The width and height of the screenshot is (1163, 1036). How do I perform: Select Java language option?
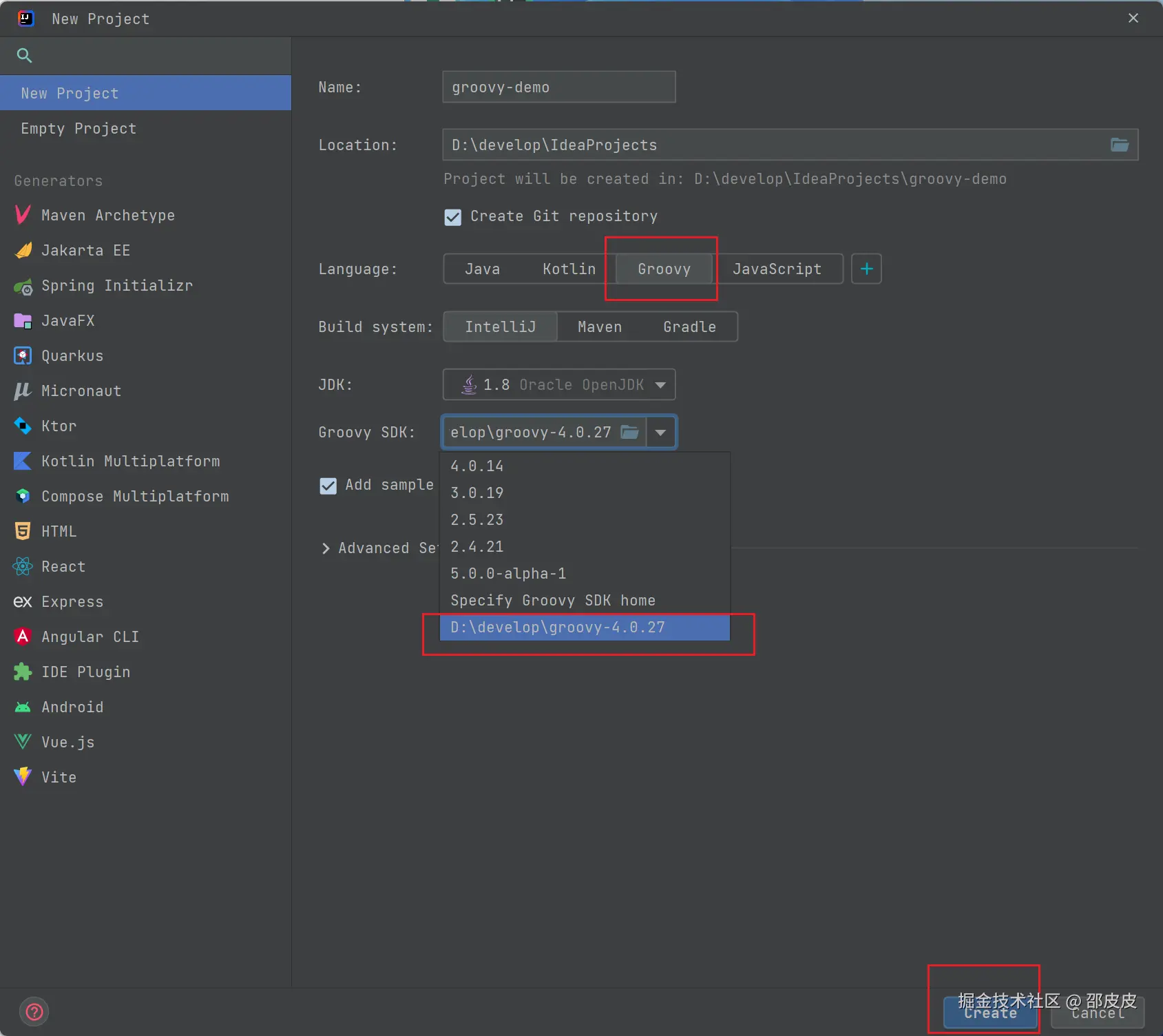click(x=482, y=269)
